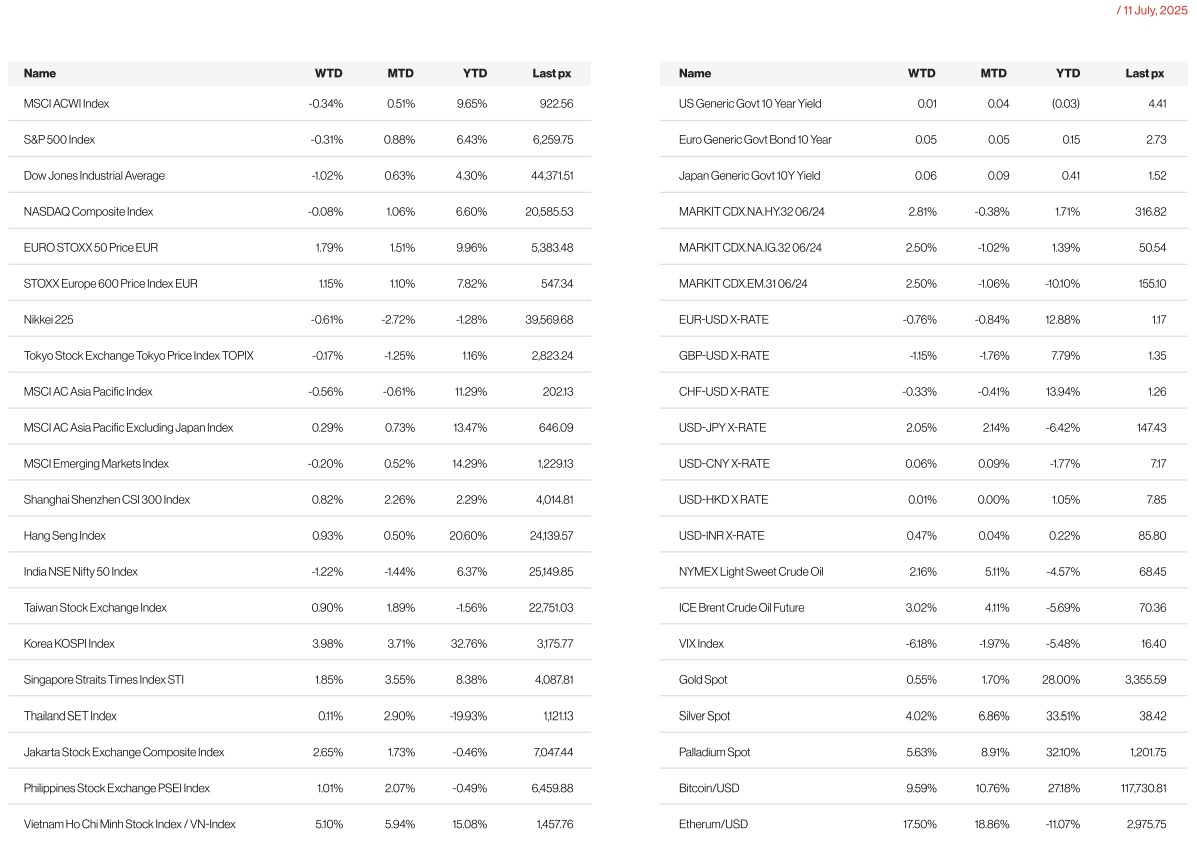This screenshot has width=1197, height=864.
Task: Select the S&P 500 Index label
Action: pyautogui.click(x=59, y=140)
